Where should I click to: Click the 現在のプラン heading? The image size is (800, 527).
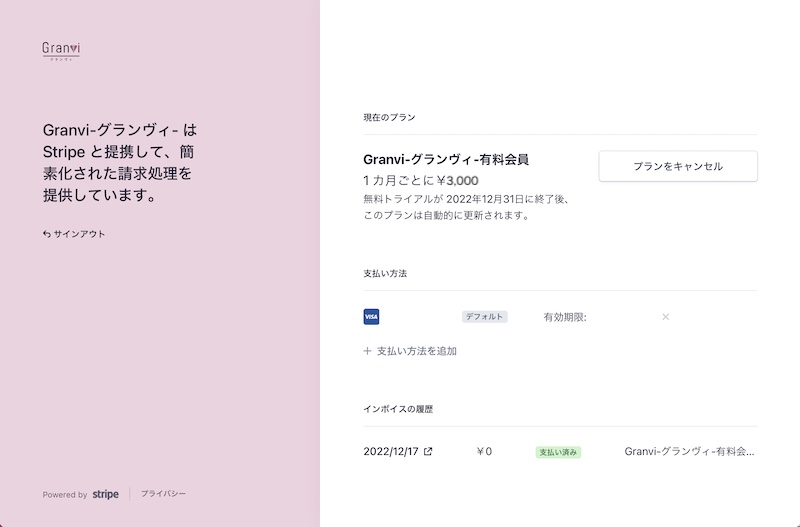[389, 117]
